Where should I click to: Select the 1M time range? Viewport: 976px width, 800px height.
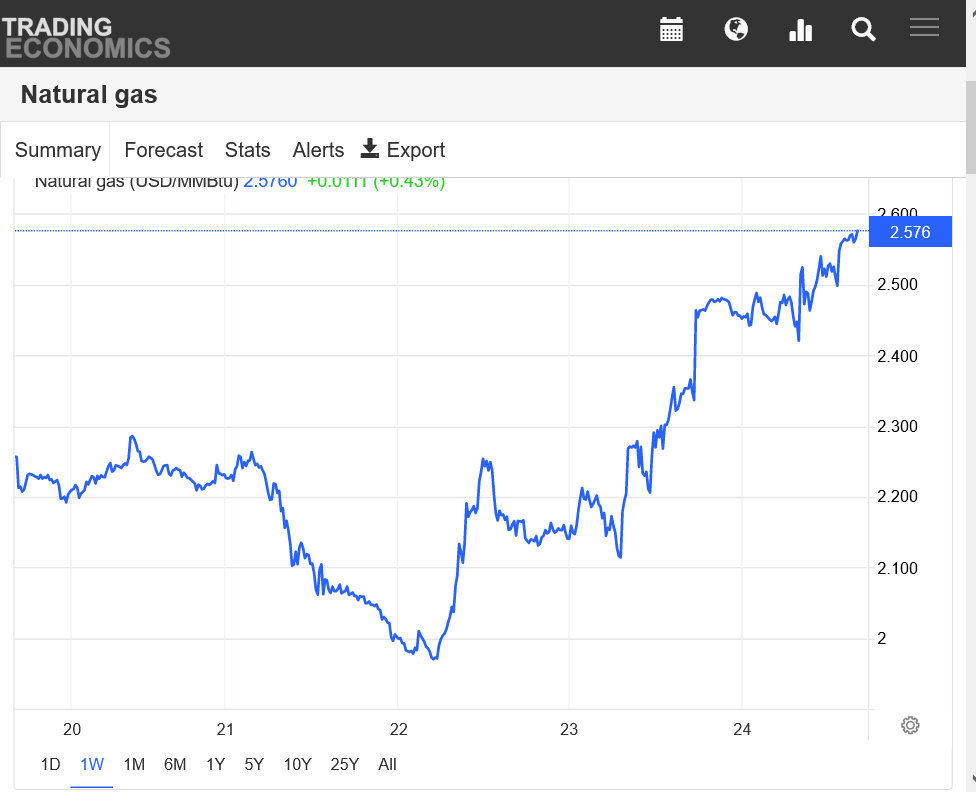pos(134,765)
